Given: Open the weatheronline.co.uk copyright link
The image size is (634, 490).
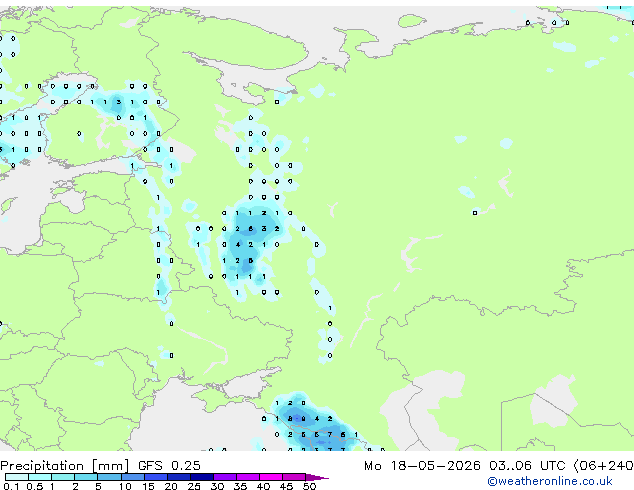Looking at the screenshot, I should point(550,481).
